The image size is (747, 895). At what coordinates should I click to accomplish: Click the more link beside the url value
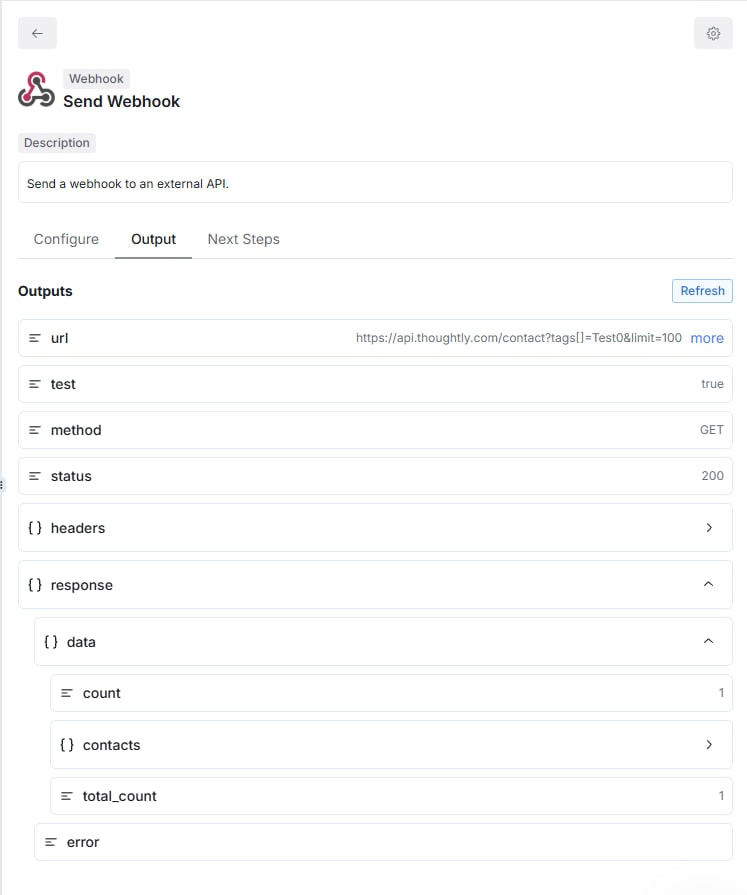[x=707, y=338]
